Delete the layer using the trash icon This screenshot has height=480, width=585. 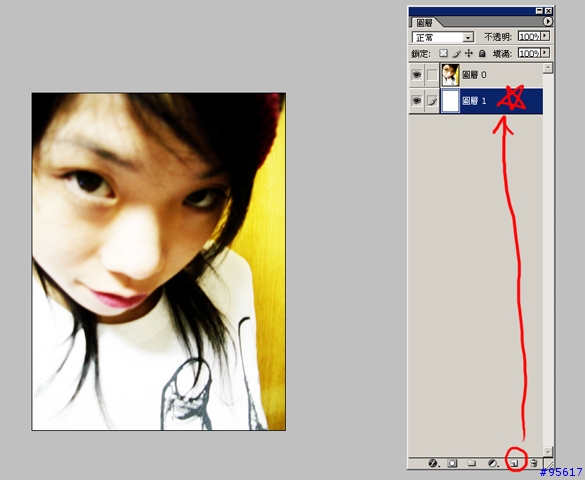(x=534, y=463)
